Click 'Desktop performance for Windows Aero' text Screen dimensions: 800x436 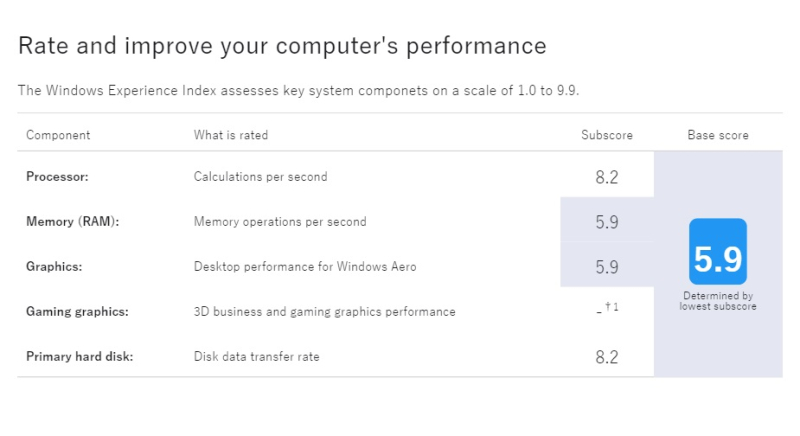click(x=305, y=267)
